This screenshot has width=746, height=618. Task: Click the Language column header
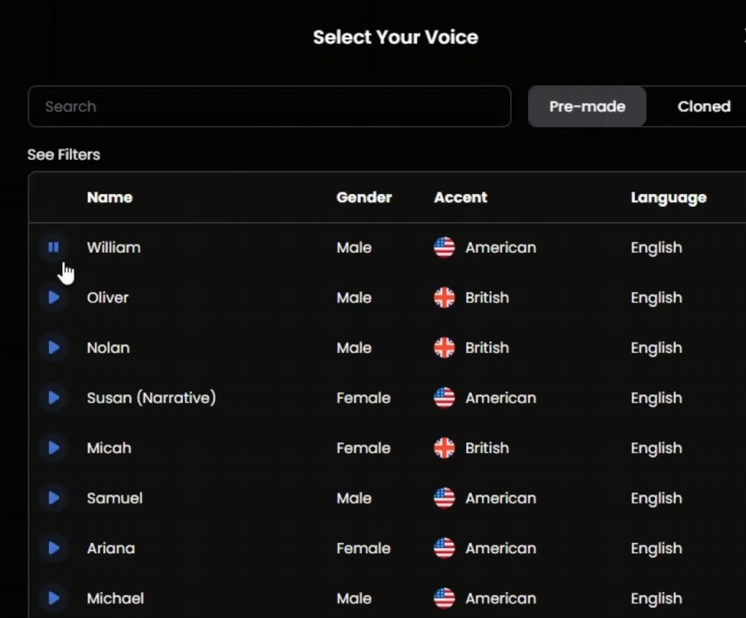(x=668, y=197)
